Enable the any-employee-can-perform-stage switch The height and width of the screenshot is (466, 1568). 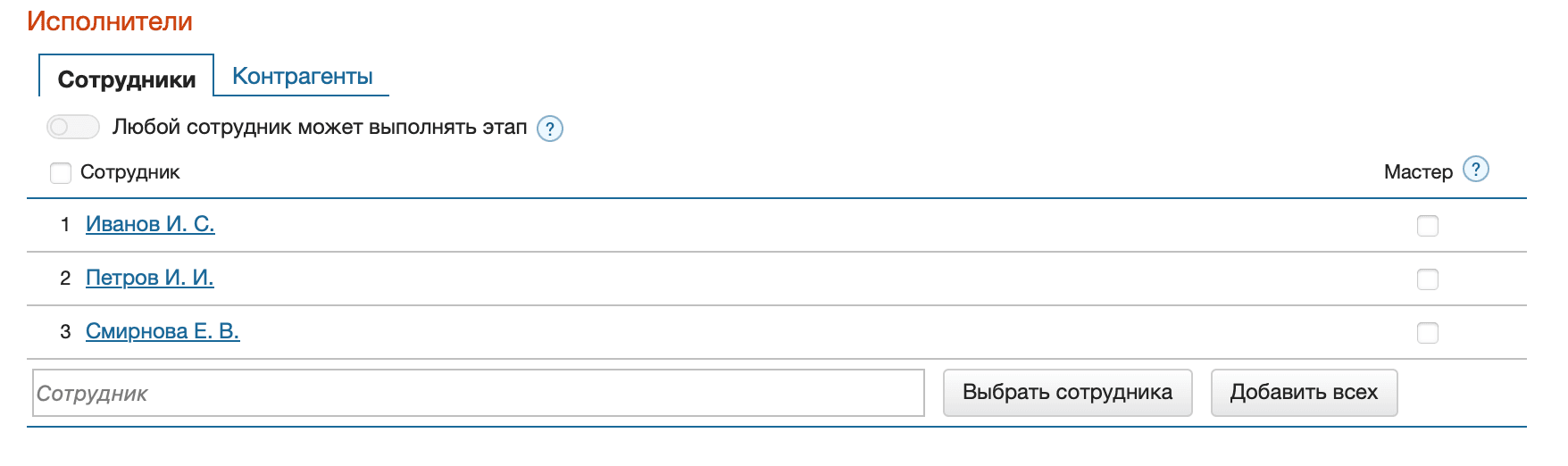tap(73, 128)
